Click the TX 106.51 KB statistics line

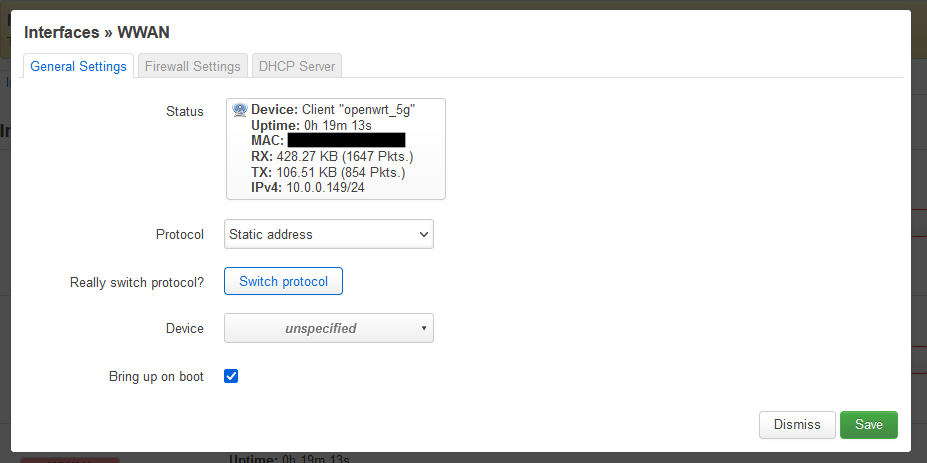point(328,172)
